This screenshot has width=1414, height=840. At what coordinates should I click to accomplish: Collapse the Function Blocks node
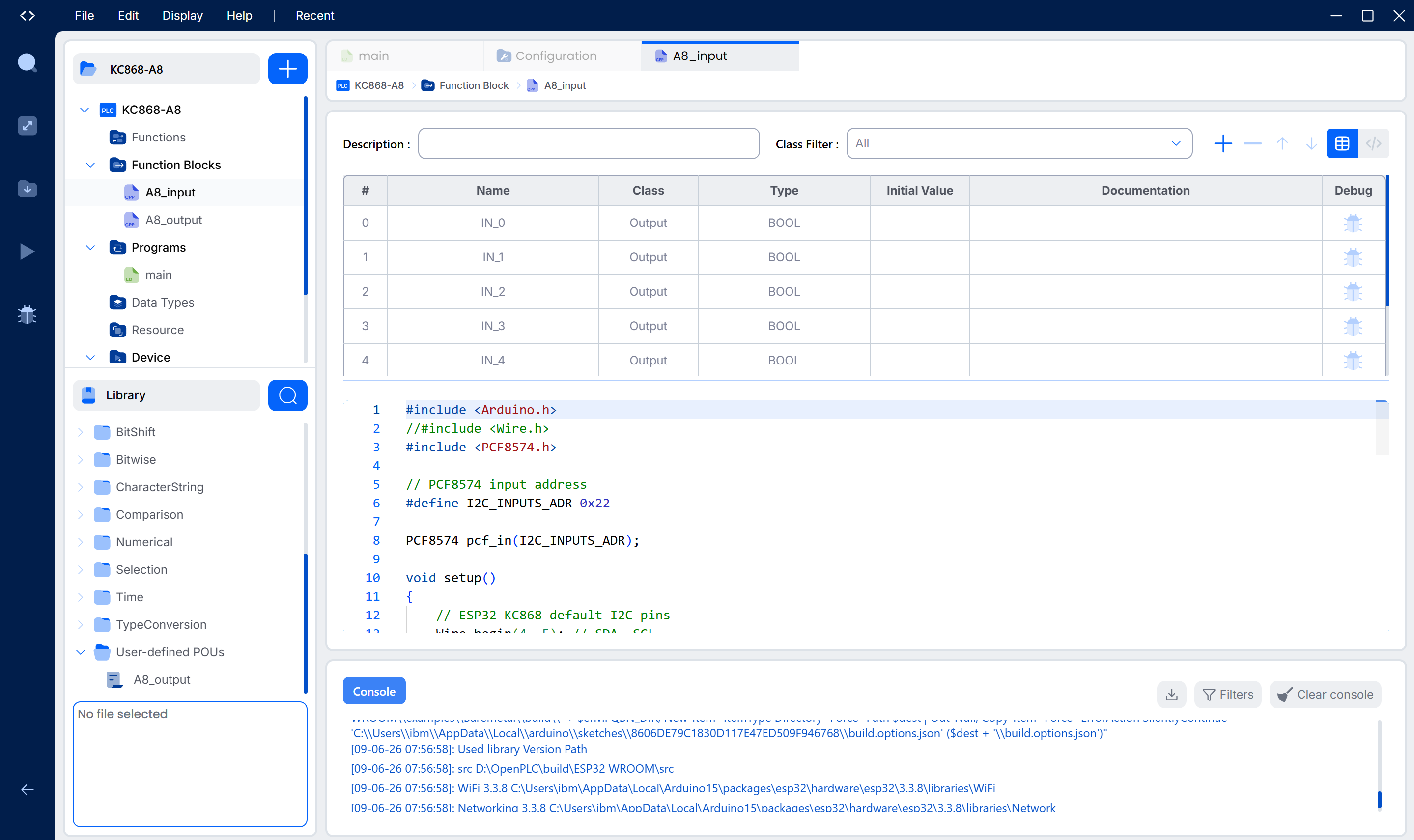point(90,165)
